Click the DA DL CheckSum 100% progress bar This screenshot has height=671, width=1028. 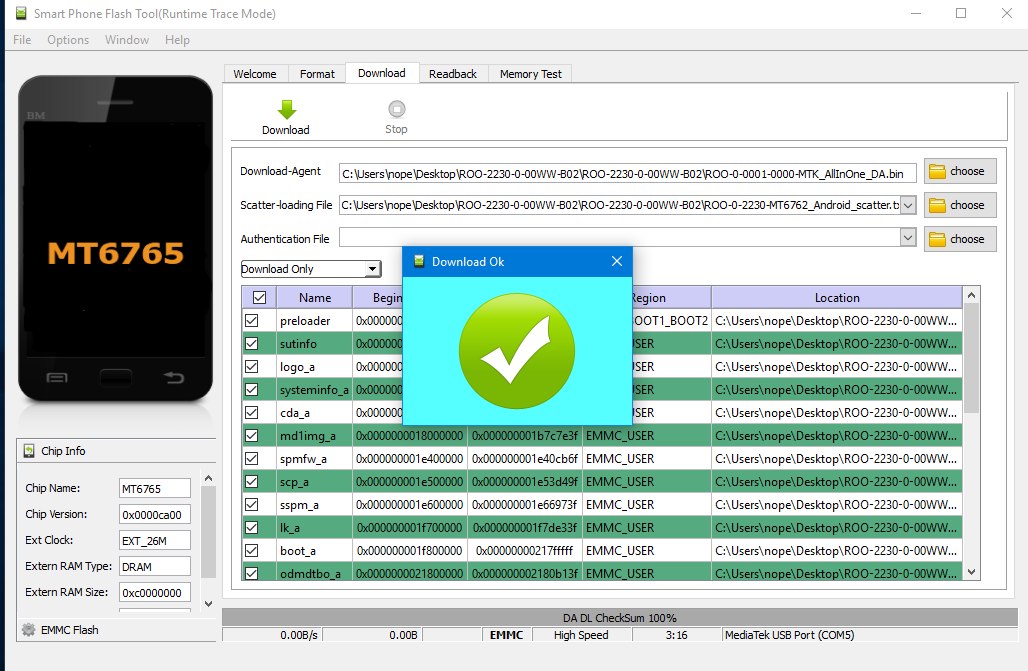tap(620, 617)
